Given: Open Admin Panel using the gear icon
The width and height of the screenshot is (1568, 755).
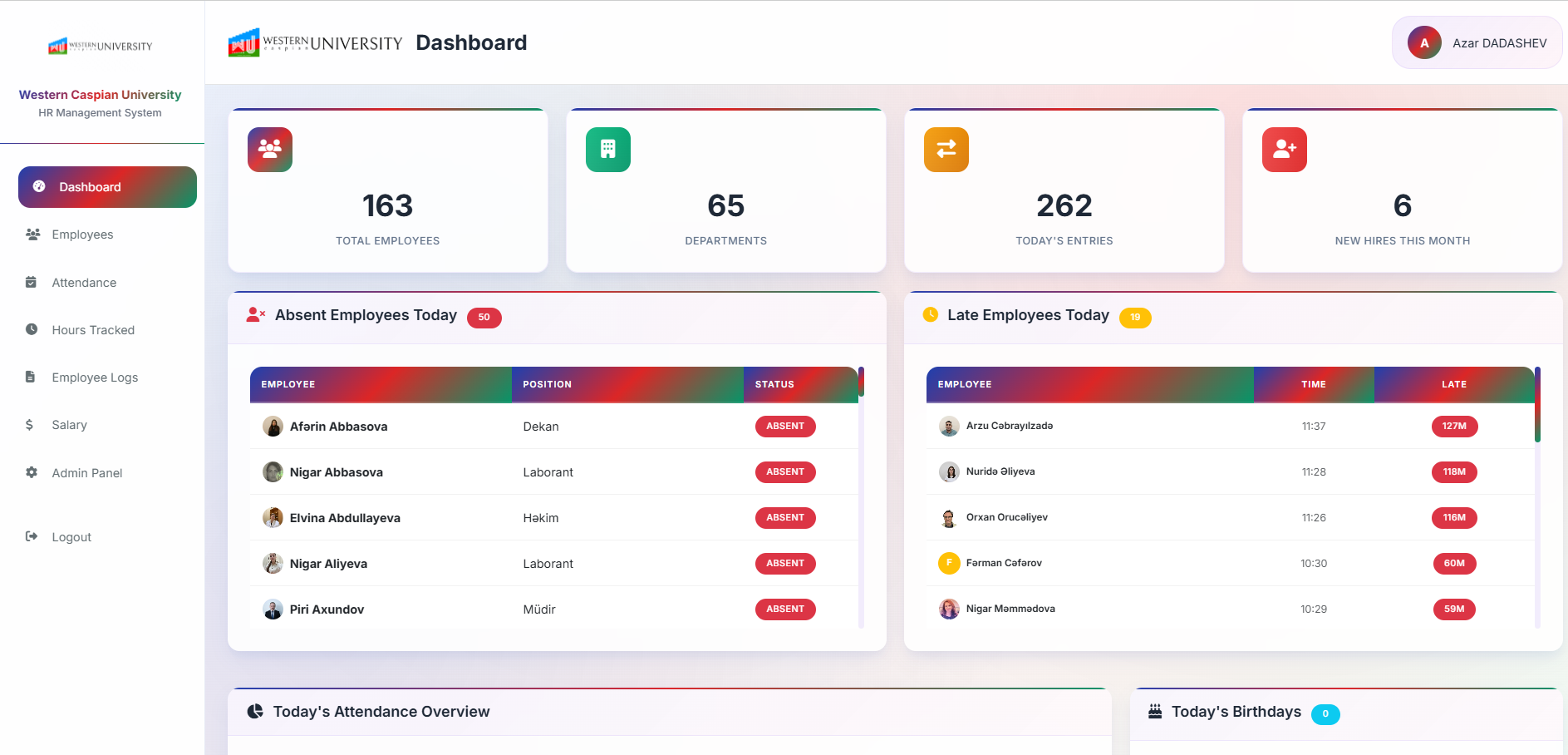Looking at the screenshot, I should [x=32, y=472].
